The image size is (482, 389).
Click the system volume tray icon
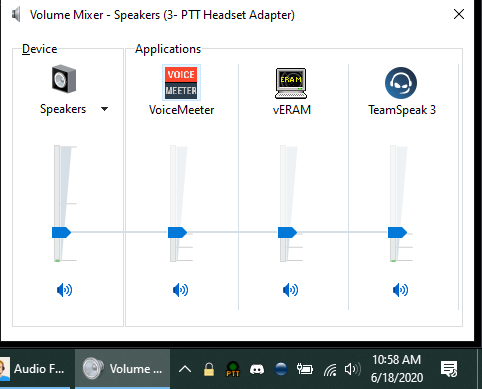pos(352,369)
